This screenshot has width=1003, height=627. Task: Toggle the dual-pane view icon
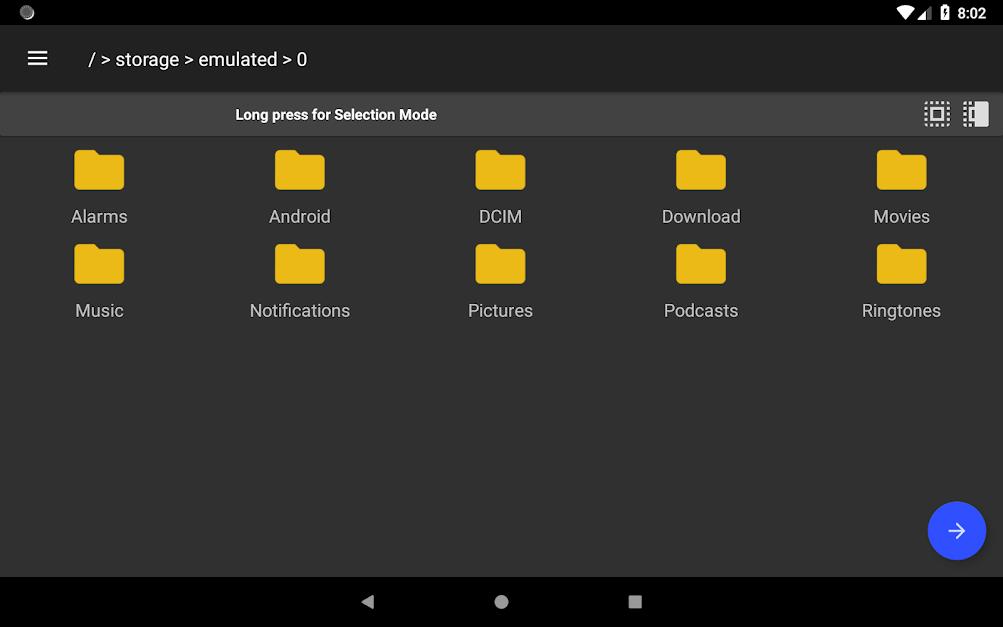tap(975, 115)
